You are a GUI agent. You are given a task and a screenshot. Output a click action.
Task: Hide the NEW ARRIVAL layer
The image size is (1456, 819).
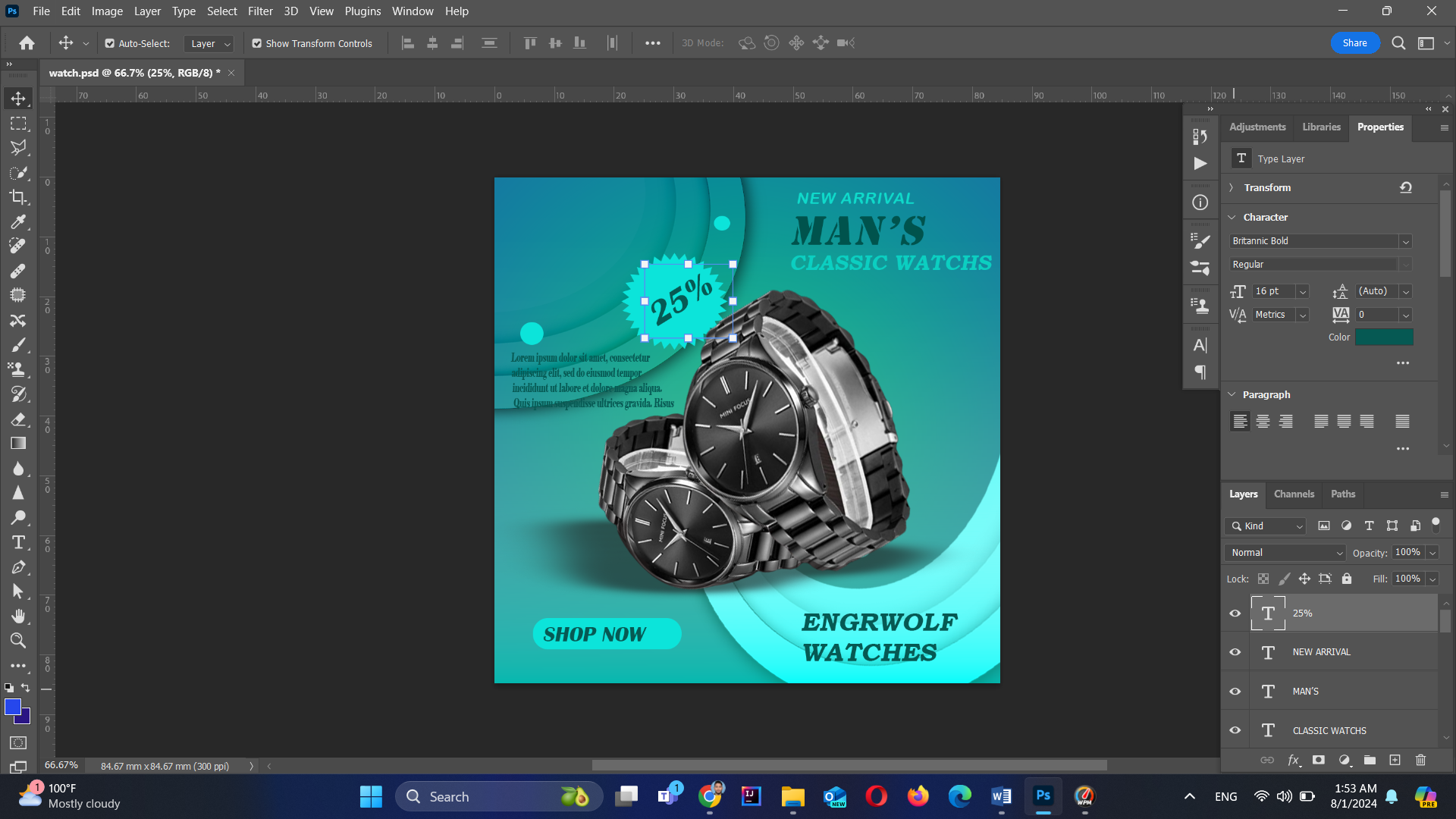point(1235,652)
